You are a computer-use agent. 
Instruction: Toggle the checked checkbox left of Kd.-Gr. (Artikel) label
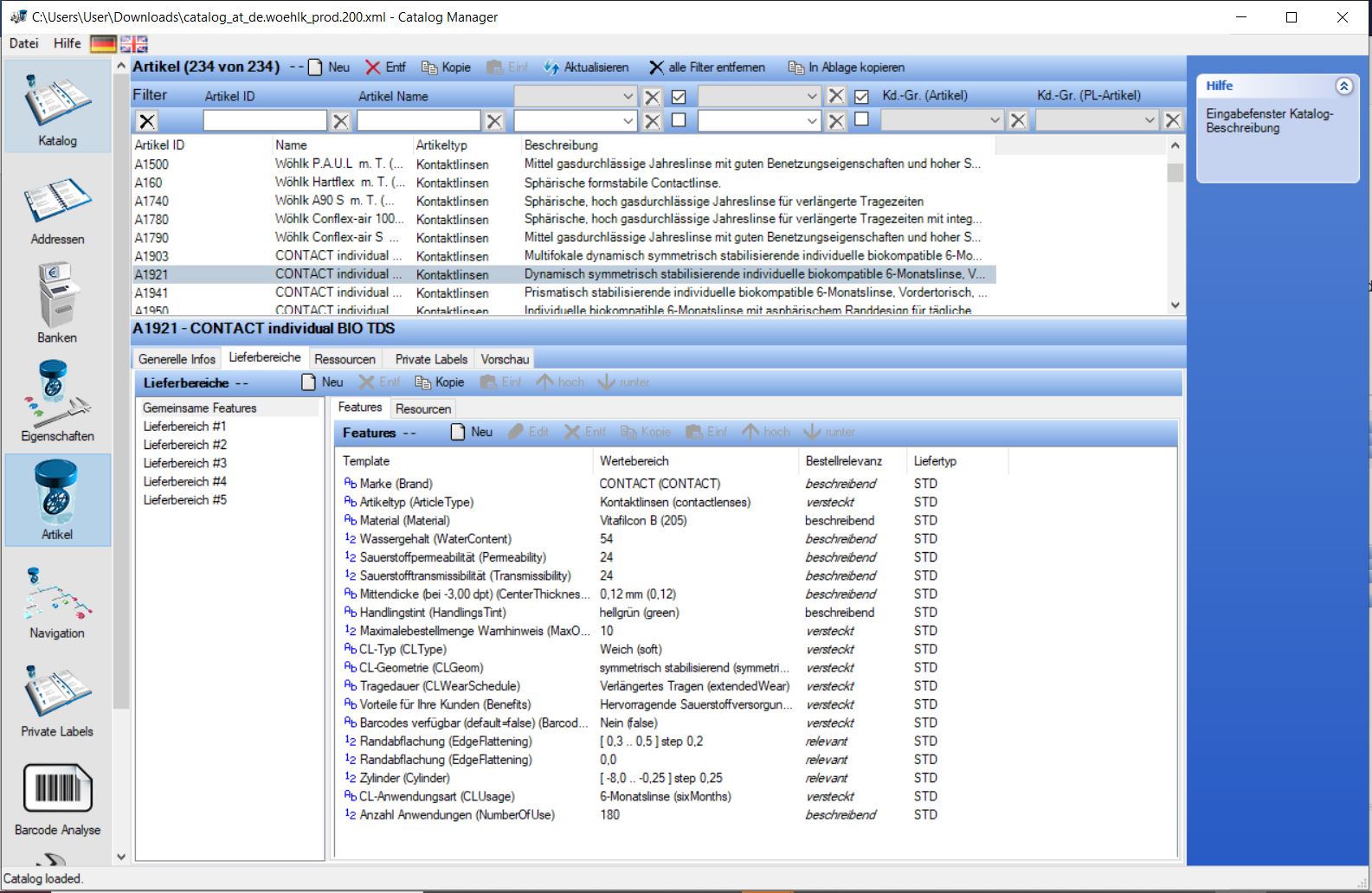coord(861,96)
